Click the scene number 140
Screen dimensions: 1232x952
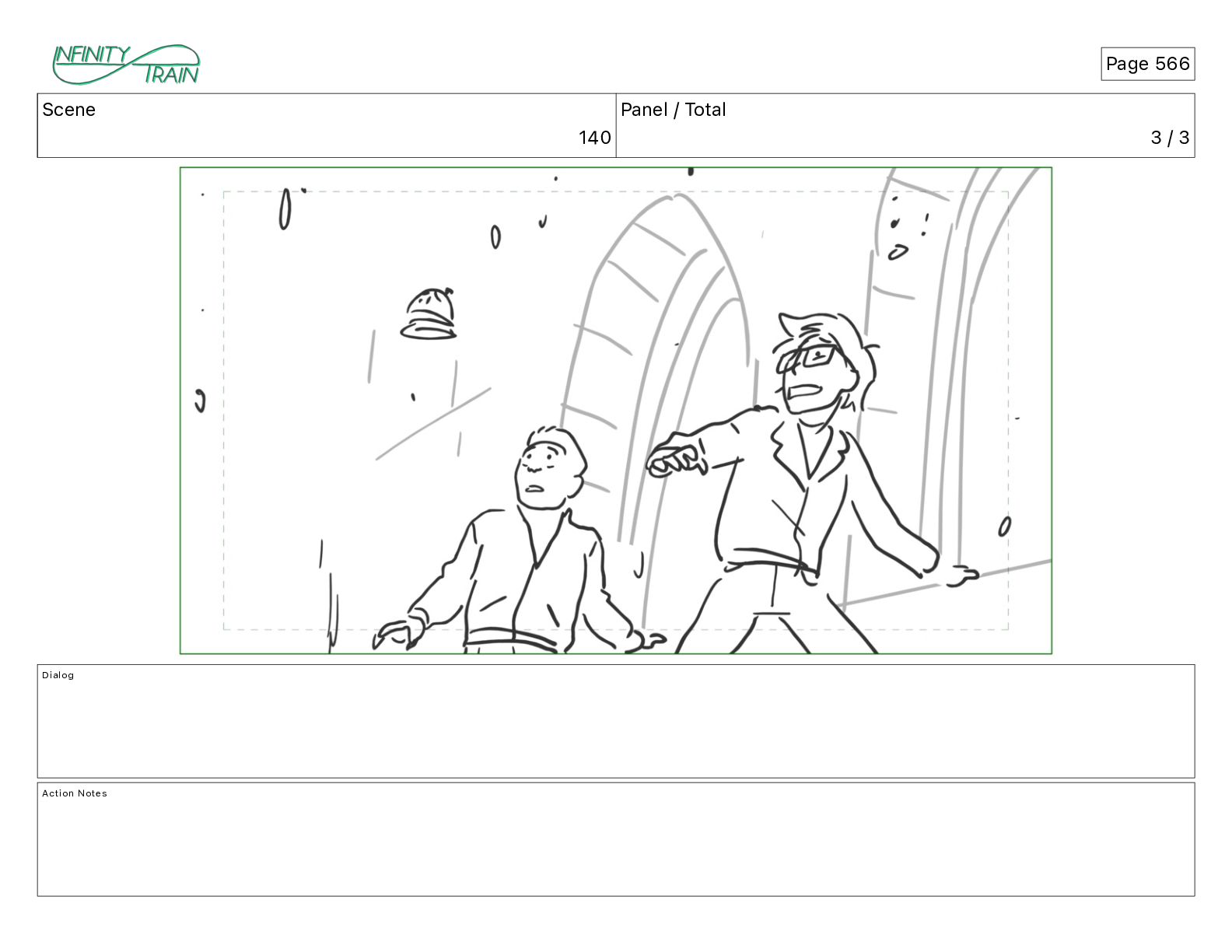594,138
